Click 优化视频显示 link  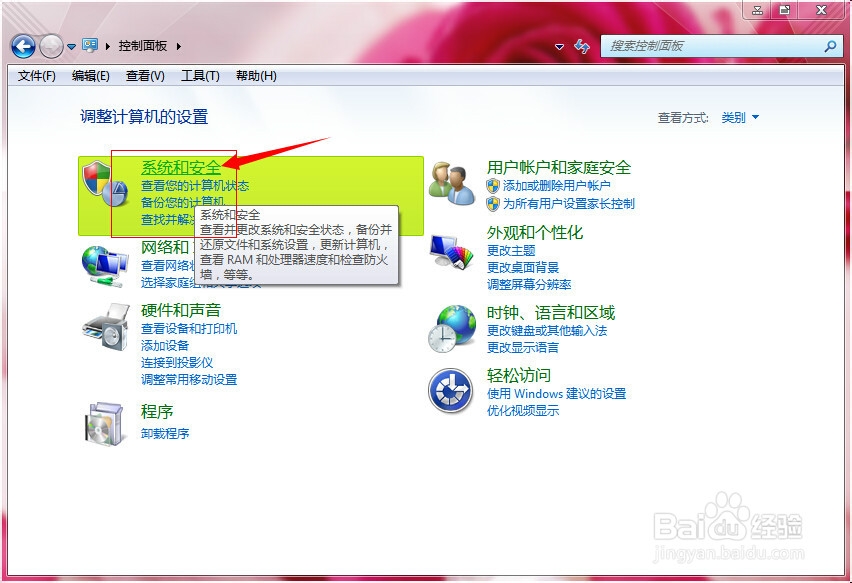point(523,410)
